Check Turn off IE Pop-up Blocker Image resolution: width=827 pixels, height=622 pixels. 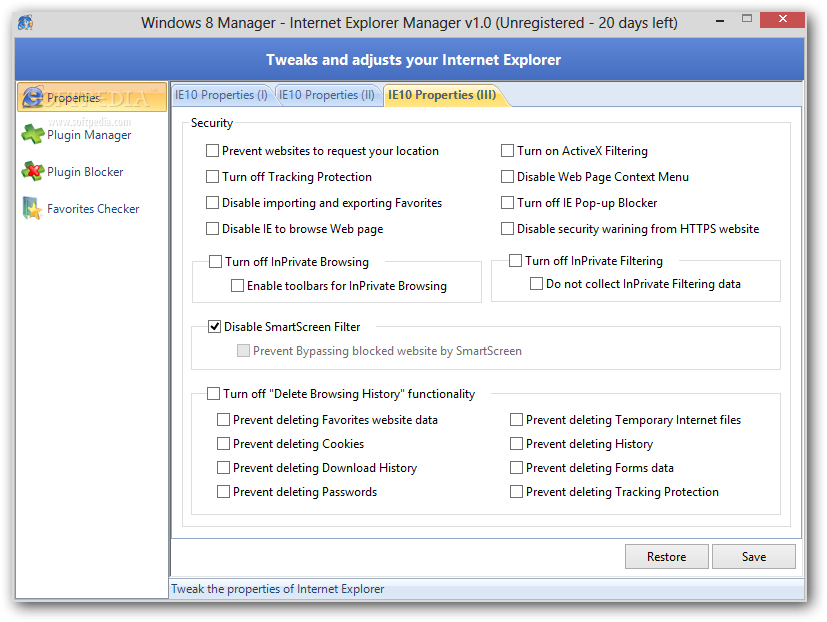(x=507, y=203)
